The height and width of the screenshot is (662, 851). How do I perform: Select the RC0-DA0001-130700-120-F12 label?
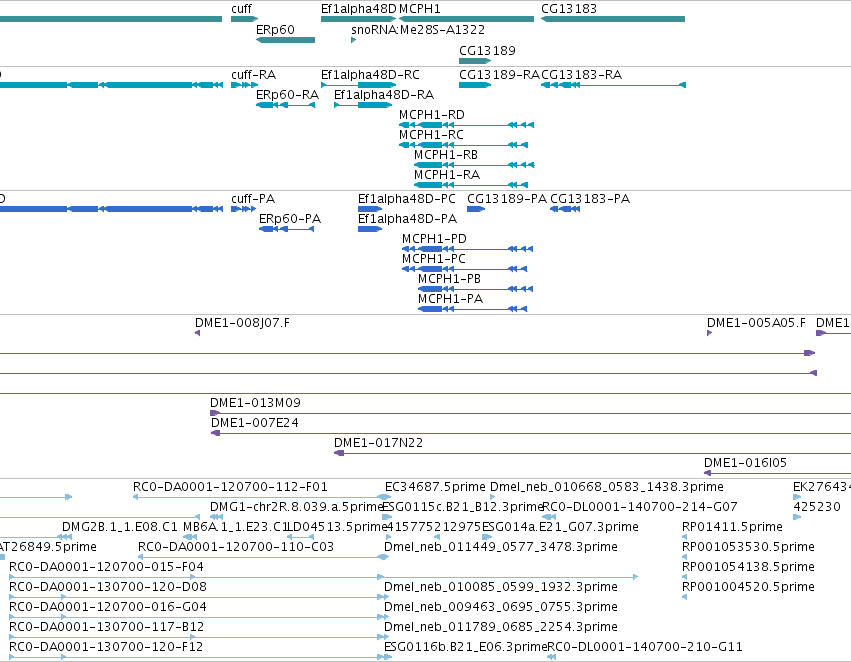(106, 648)
